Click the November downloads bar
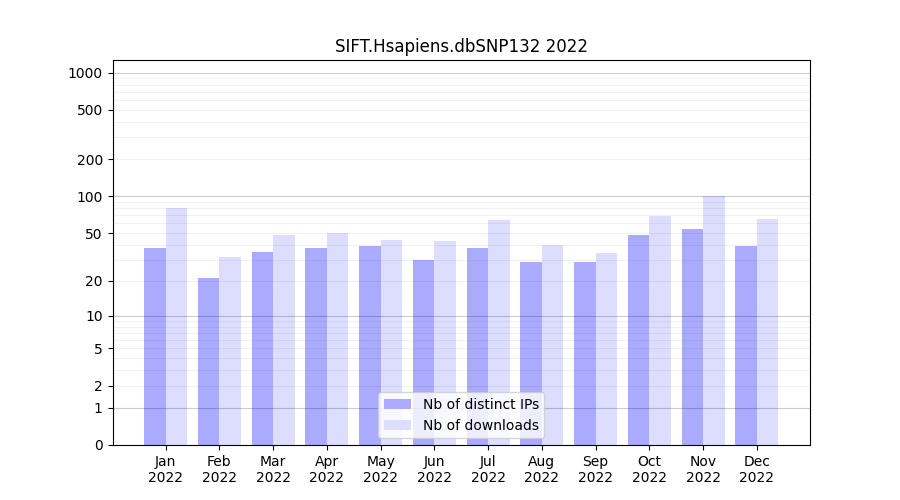Image resolution: width=900 pixels, height=500 pixels. pos(714,320)
